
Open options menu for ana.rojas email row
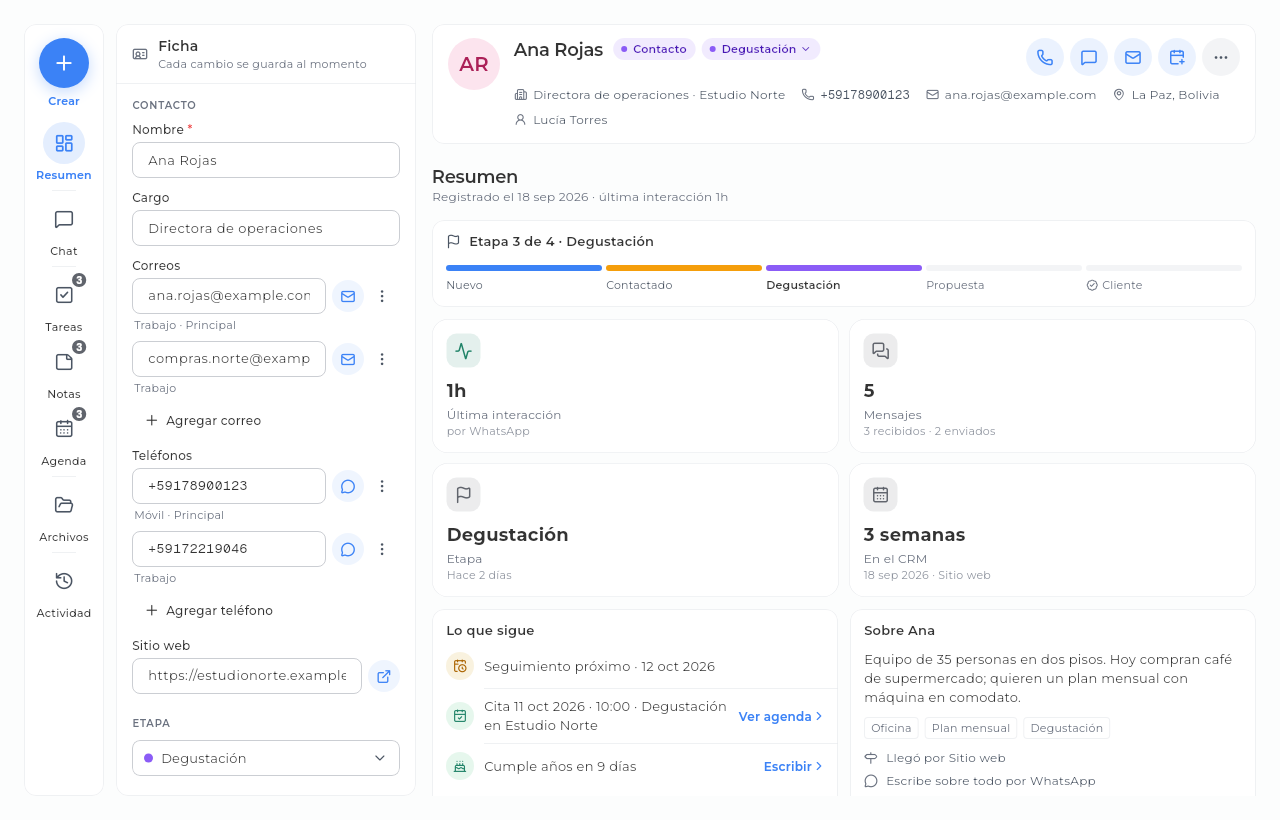tap(382, 296)
